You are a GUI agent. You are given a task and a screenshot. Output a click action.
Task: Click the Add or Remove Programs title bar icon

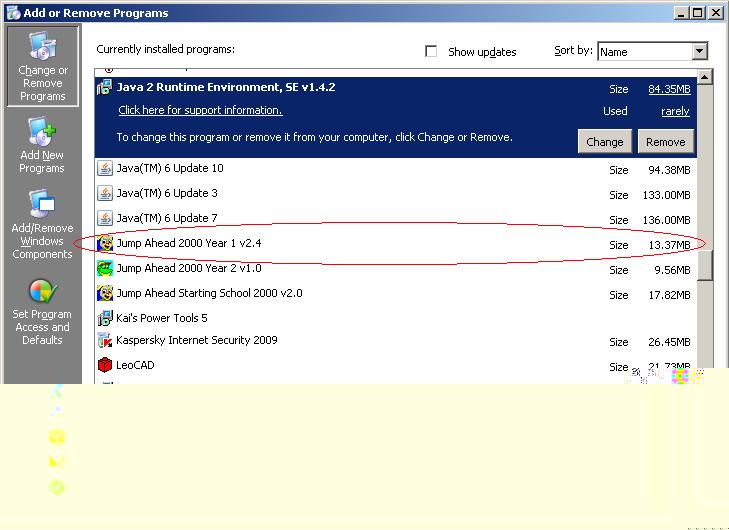[x=13, y=13]
